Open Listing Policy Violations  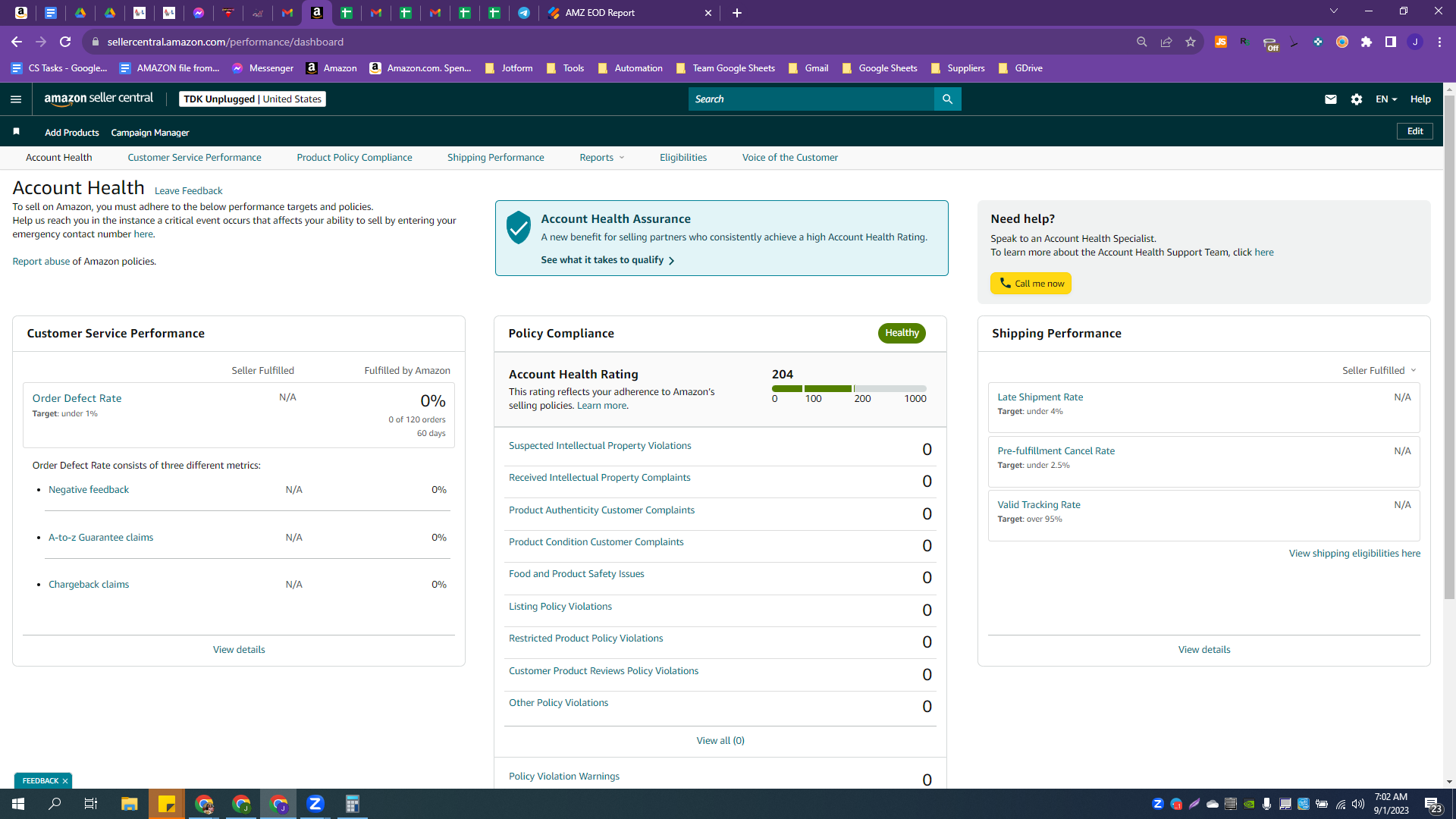point(560,607)
